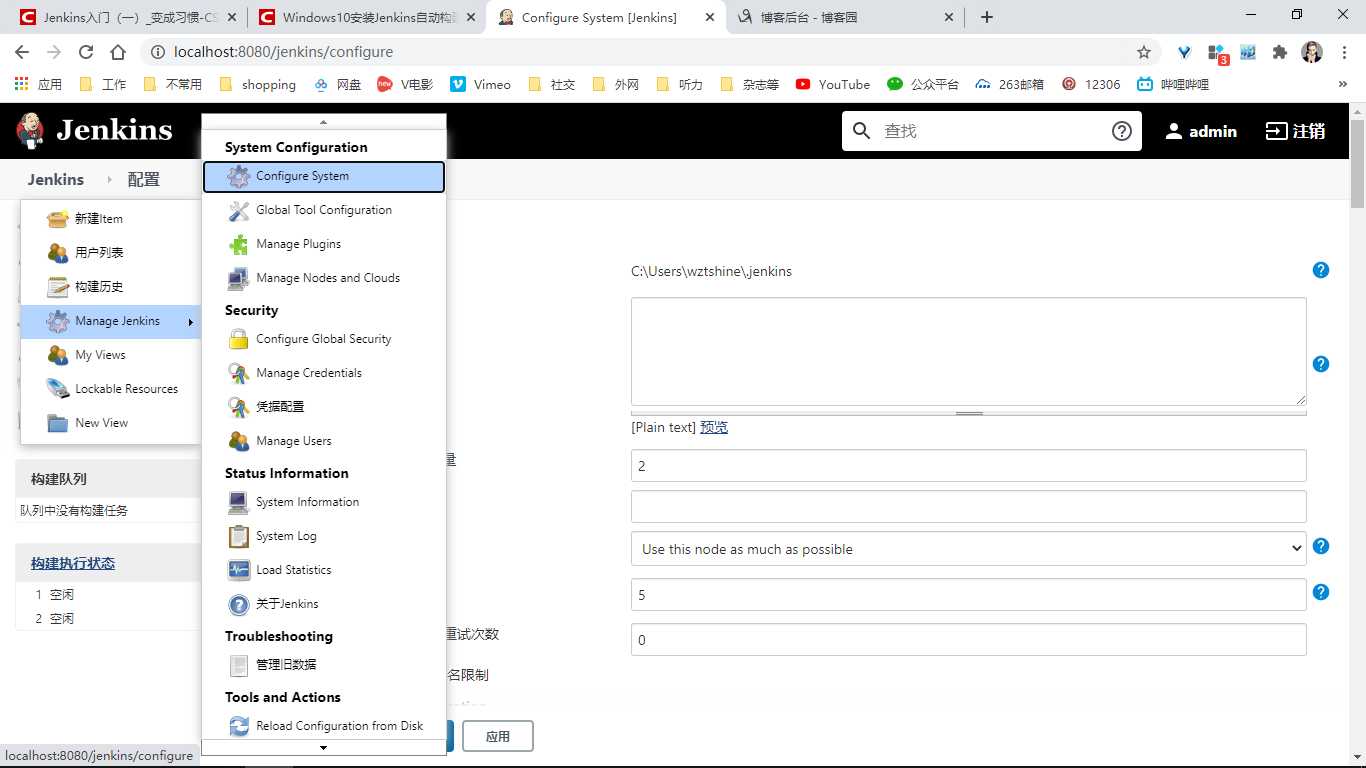This screenshot has width=1366, height=768.
Task: Click the New View folder icon
Action: pos(58,423)
